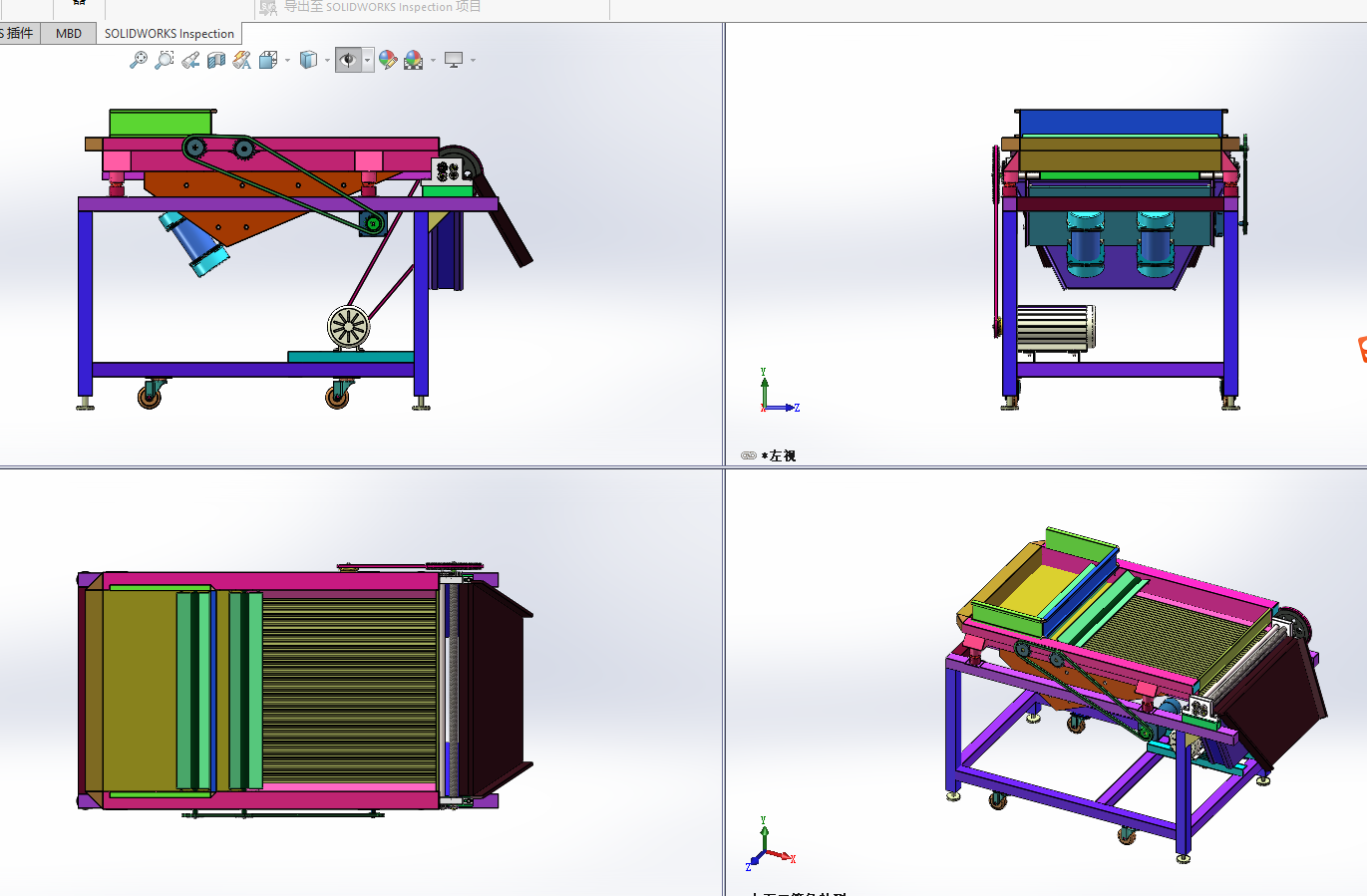Open the Edit Appearance tool
Viewport: 1367px width, 896px height.
point(388,60)
